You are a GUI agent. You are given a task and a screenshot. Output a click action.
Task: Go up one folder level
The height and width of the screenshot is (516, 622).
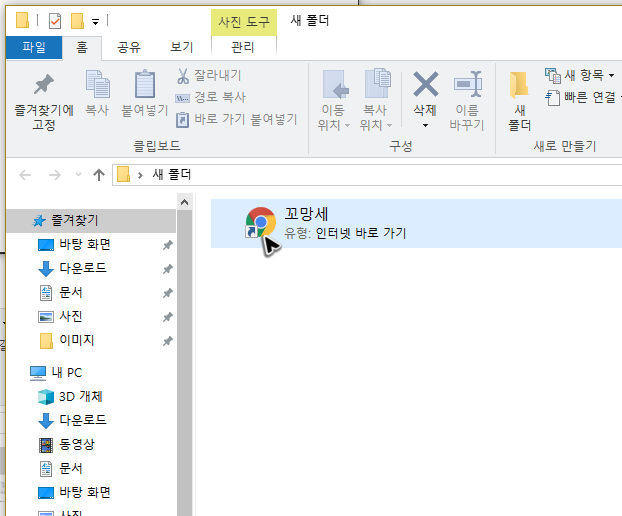pyautogui.click(x=99, y=175)
